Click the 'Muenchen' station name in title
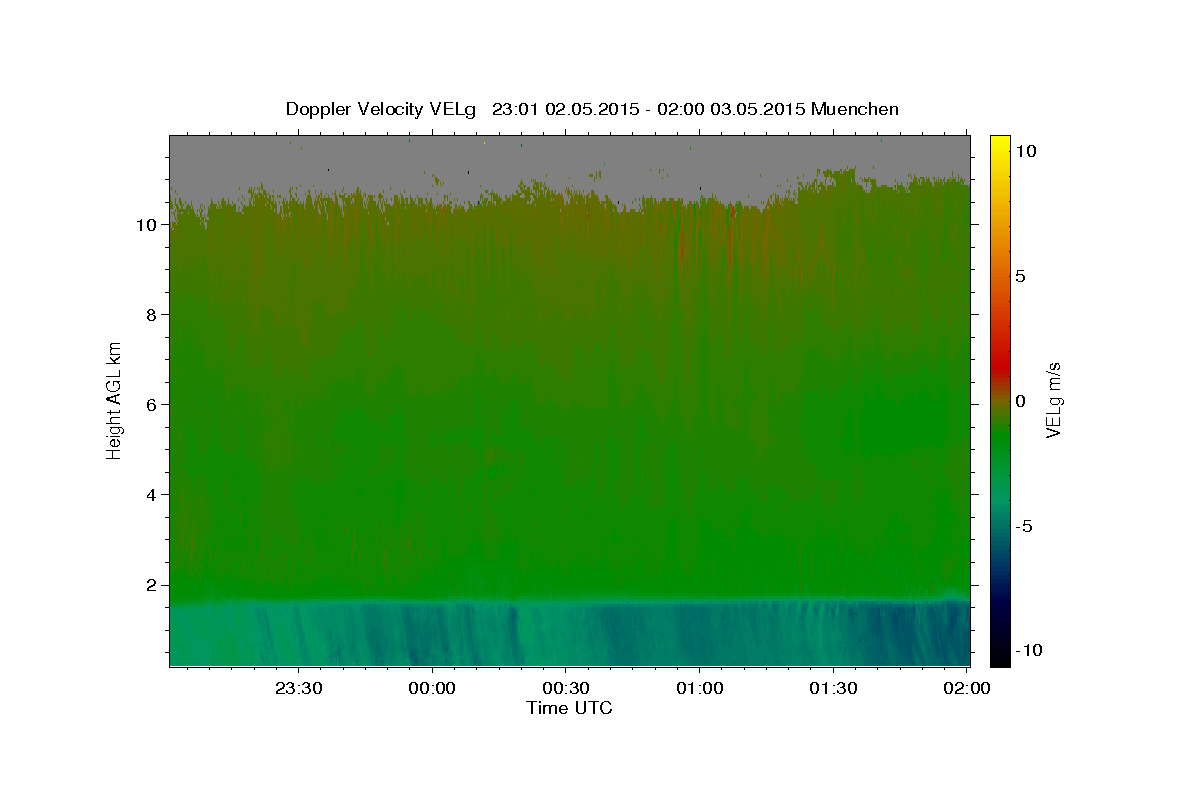The height and width of the screenshot is (800, 1200). (x=855, y=109)
